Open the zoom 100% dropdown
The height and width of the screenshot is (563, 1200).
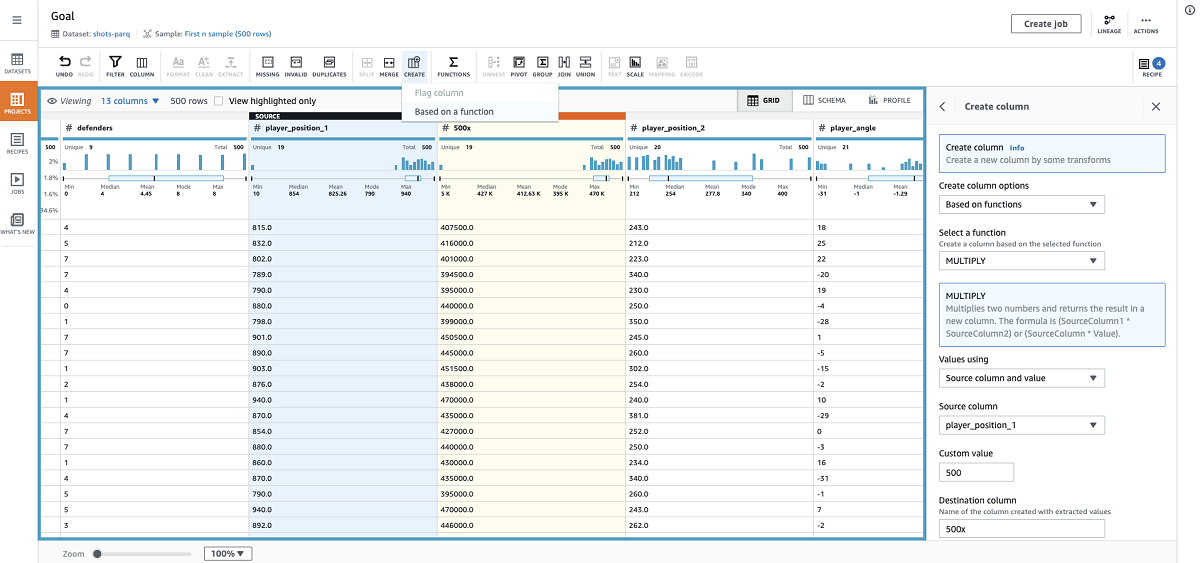tap(228, 553)
